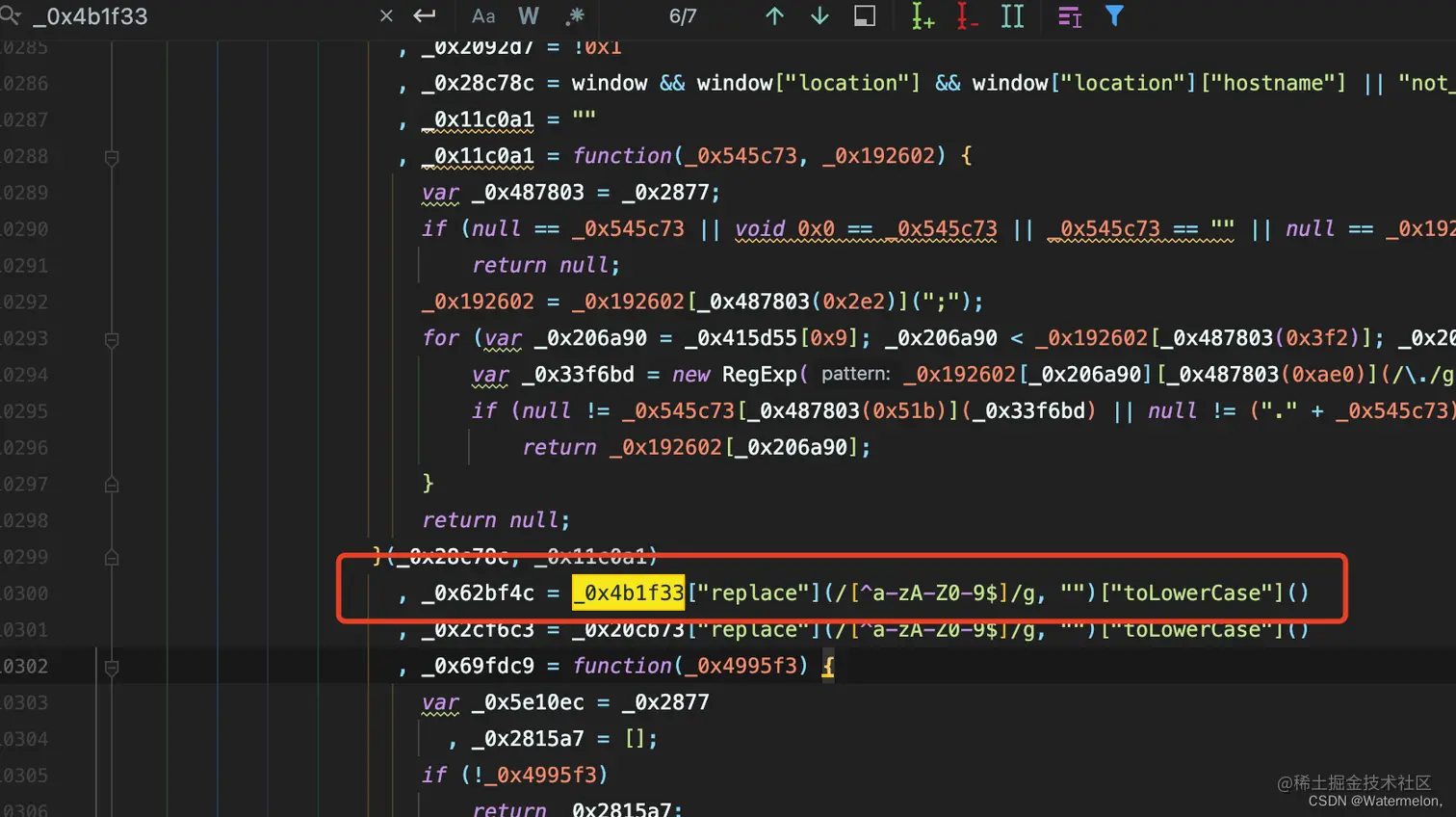
Task: Unselect occurrence with red cursor icon
Action: coord(967,15)
